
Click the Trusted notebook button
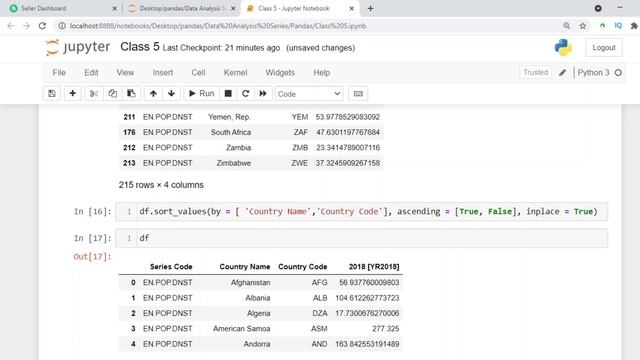536,72
